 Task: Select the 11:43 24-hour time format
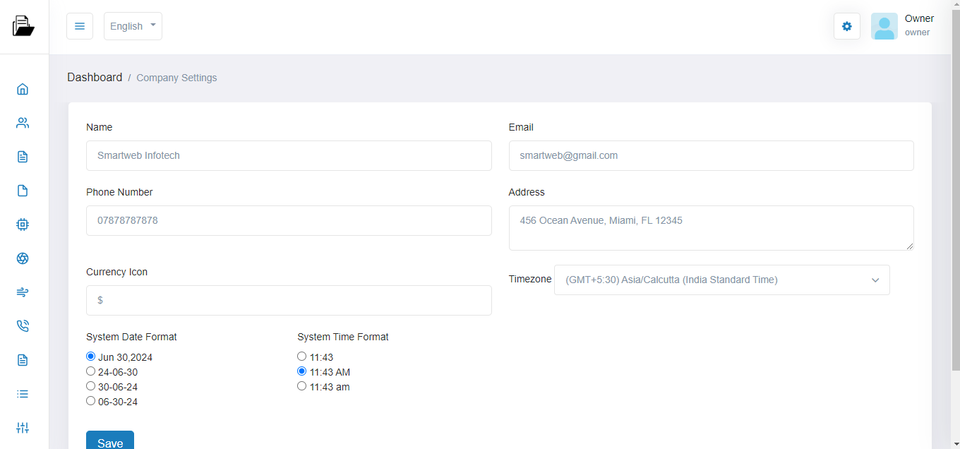point(302,356)
